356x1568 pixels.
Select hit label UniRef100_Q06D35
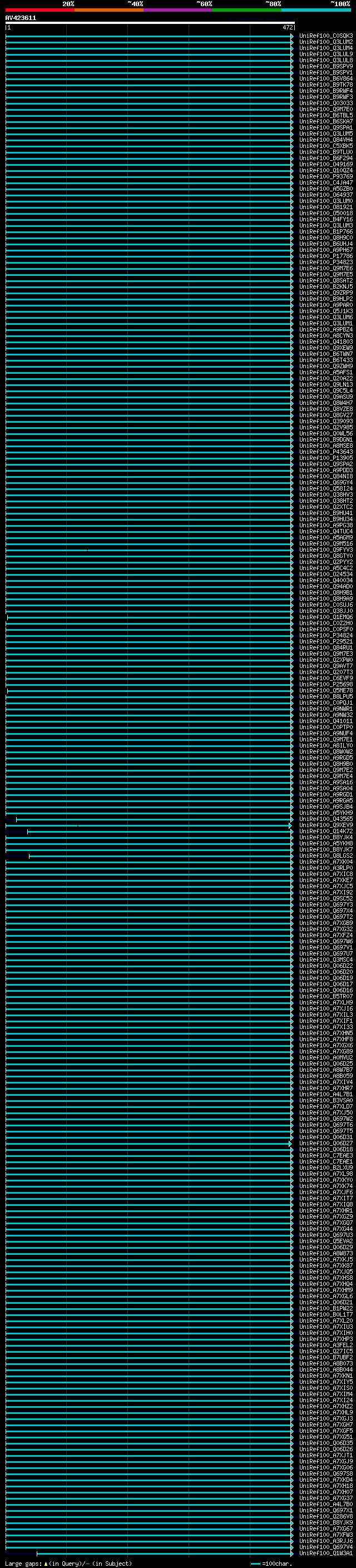[x=326, y=1443]
